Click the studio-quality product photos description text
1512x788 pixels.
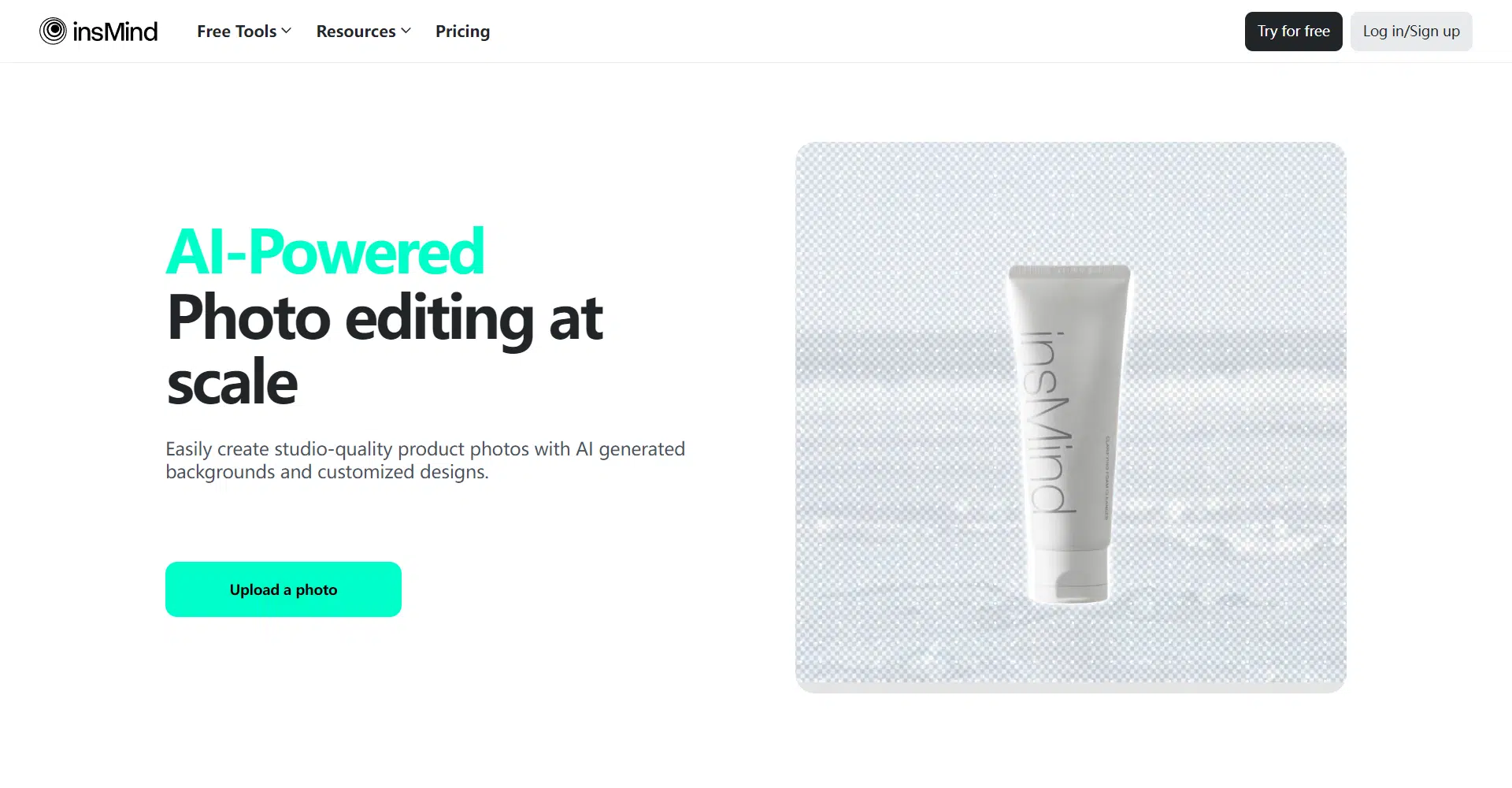[x=425, y=460]
